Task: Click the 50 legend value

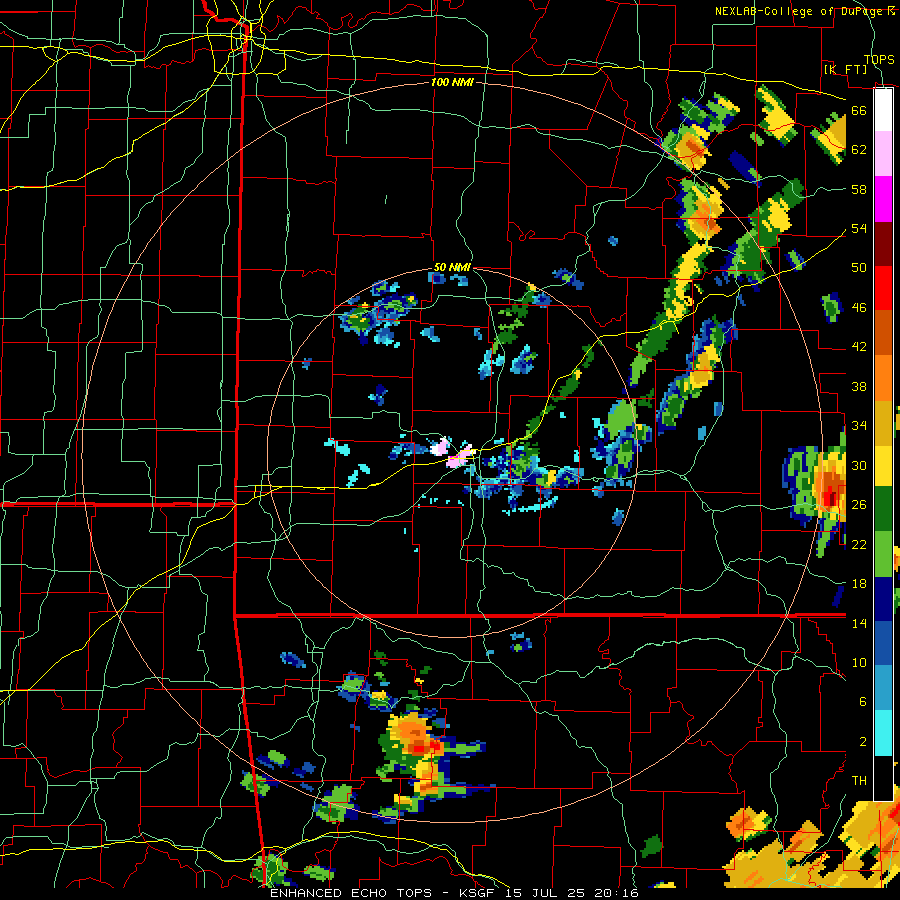Action: [859, 268]
